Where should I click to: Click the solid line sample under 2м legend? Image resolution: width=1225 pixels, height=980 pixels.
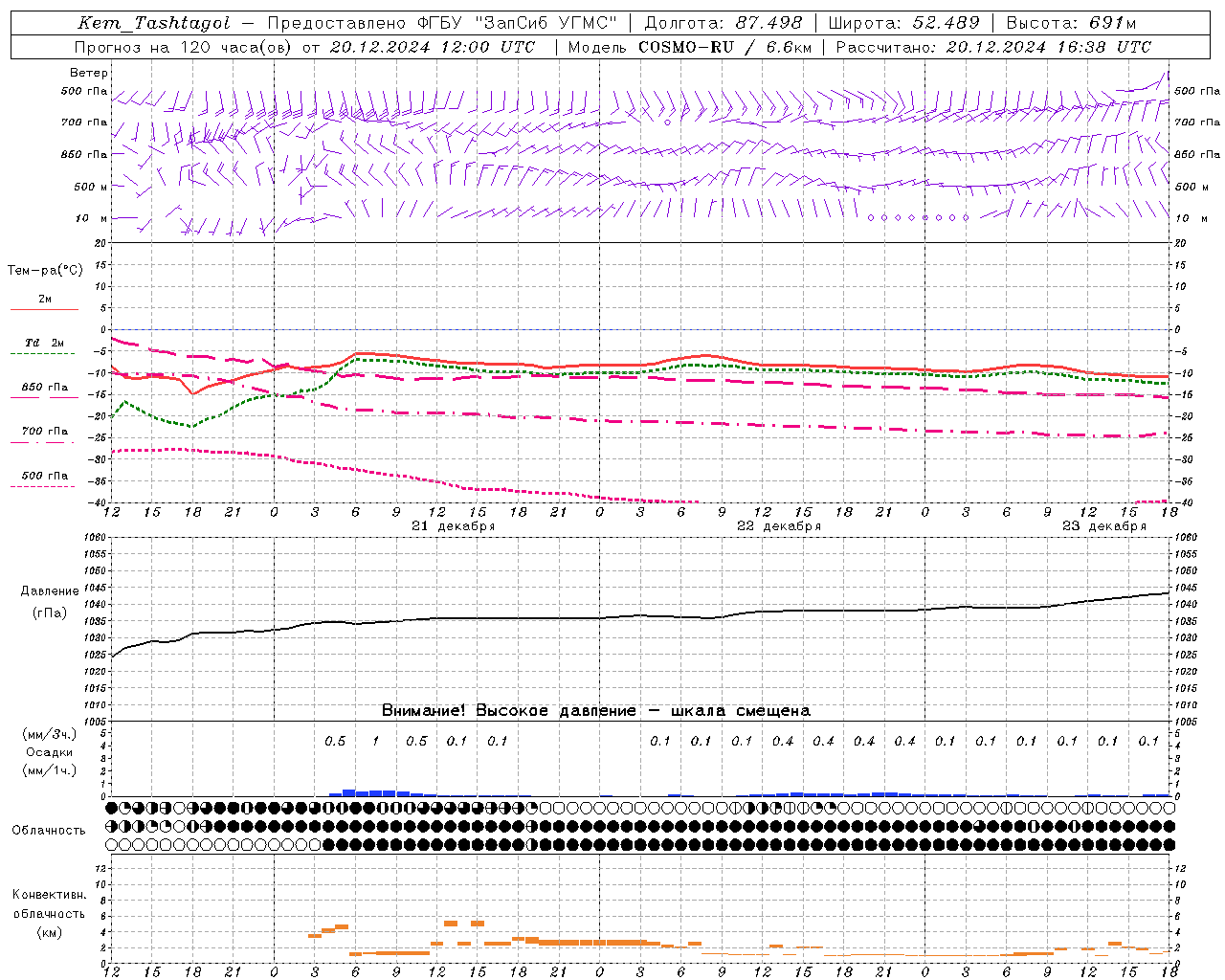pyautogui.click(x=44, y=309)
